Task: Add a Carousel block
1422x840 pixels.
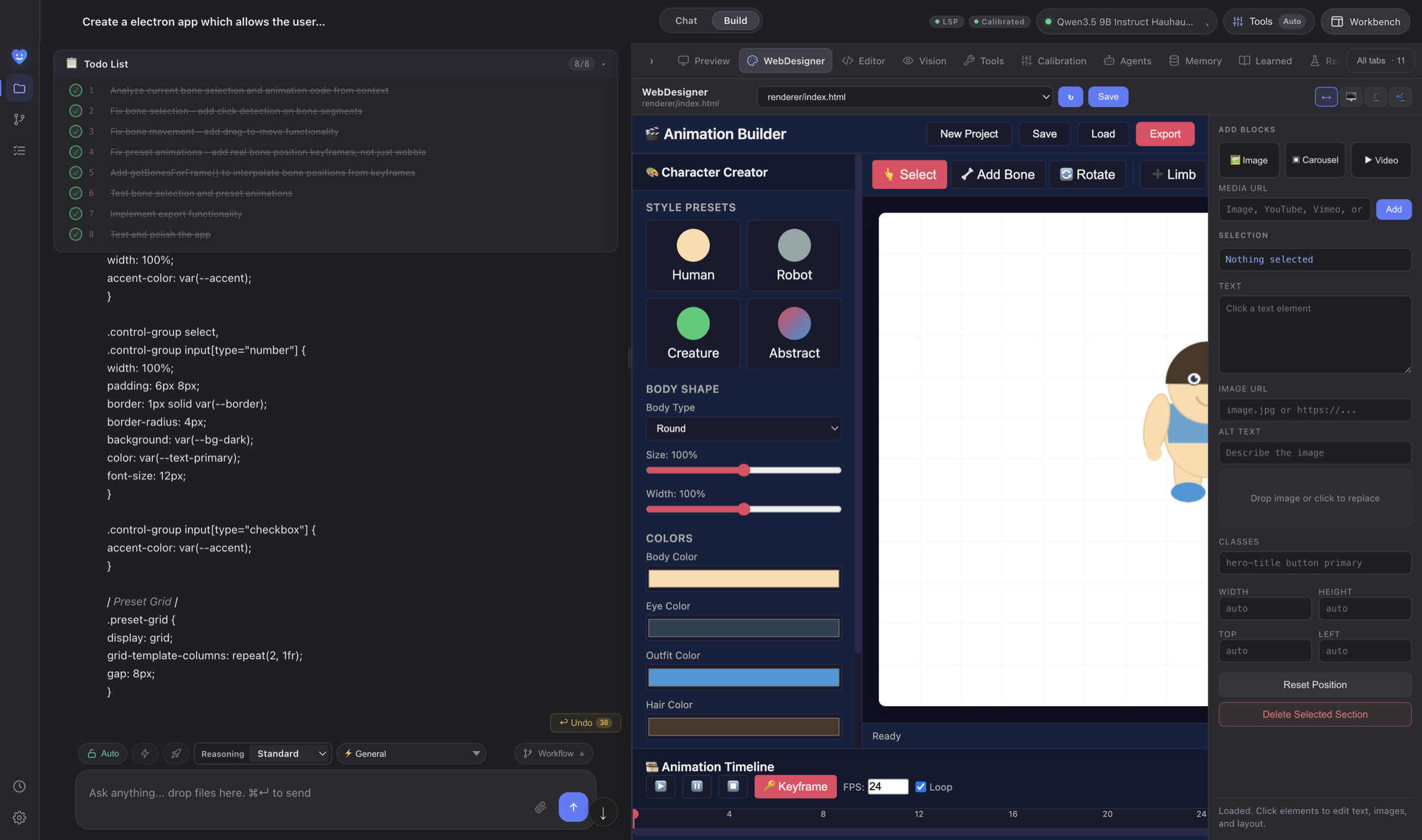Action: tap(1315, 160)
